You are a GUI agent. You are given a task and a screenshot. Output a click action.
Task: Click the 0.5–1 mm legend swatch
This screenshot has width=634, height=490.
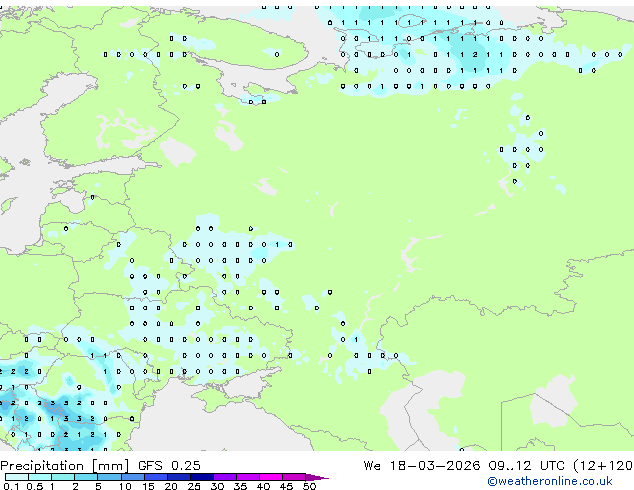click(40, 477)
